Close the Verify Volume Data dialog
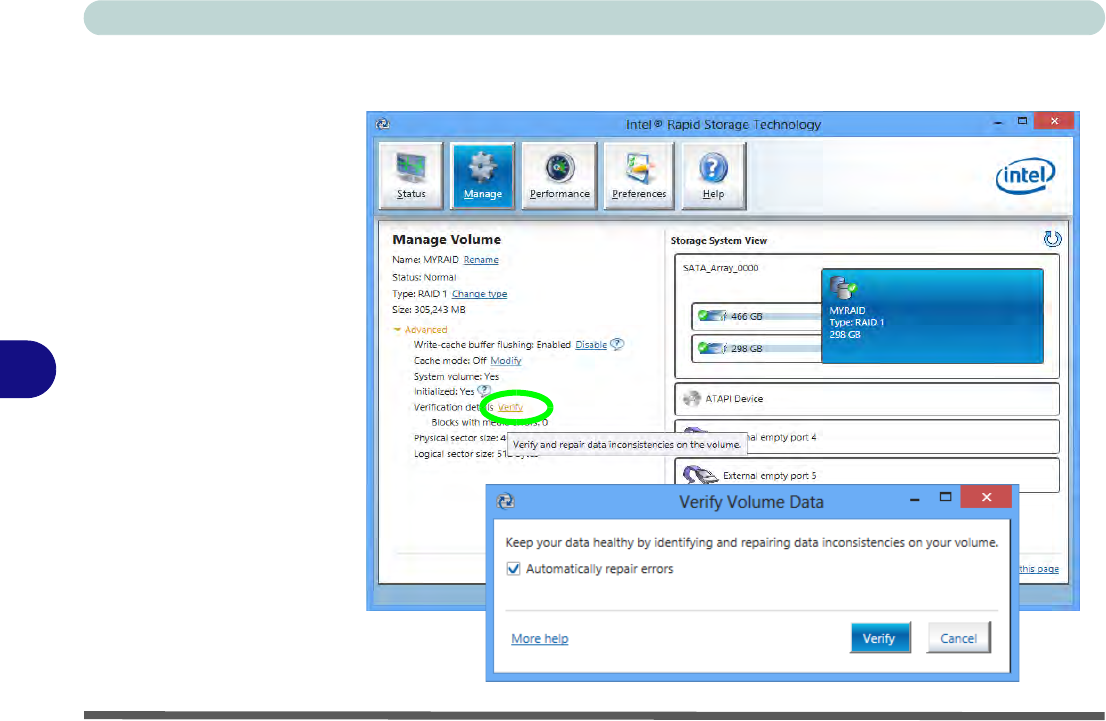 click(x=986, y=497)
